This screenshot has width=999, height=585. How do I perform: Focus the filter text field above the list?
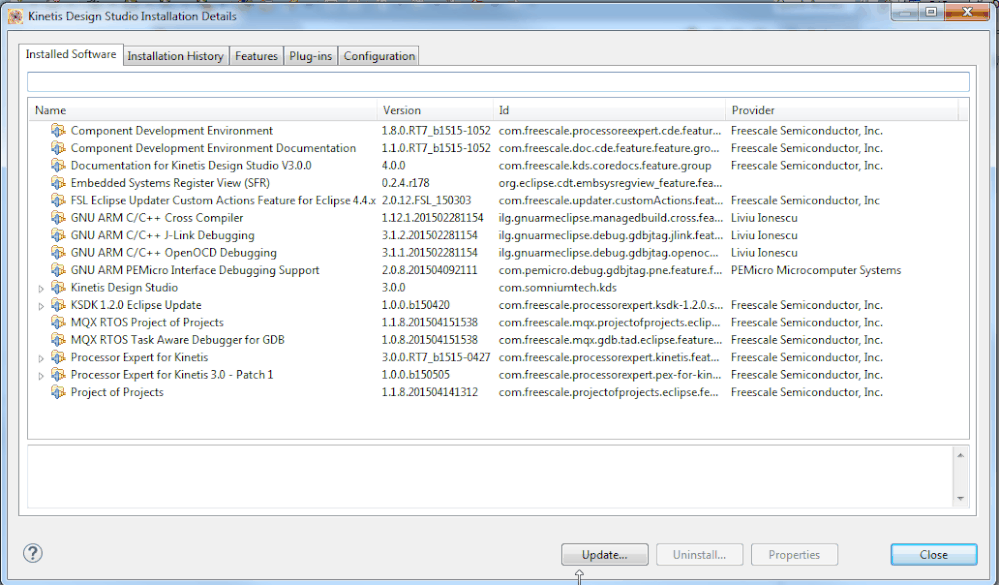click(498, 82)
